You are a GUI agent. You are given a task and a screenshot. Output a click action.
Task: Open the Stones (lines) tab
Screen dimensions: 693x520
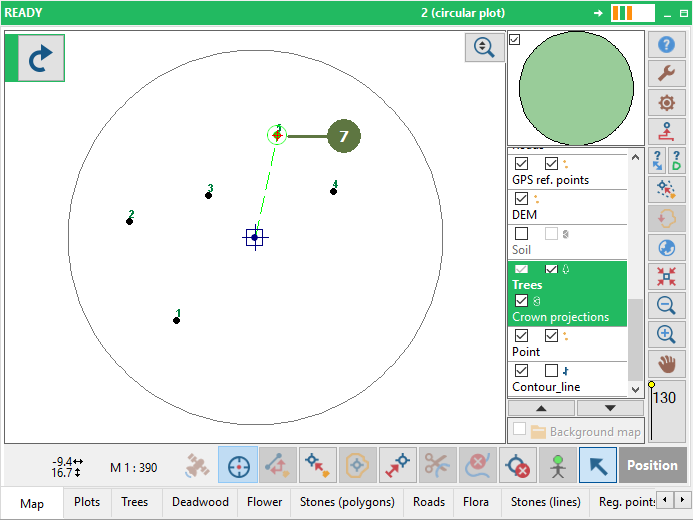tap(546, 502)
